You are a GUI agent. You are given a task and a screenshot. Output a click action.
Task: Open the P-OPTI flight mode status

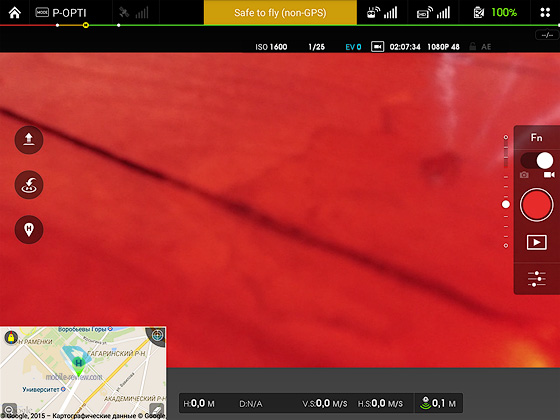(61, 13)
